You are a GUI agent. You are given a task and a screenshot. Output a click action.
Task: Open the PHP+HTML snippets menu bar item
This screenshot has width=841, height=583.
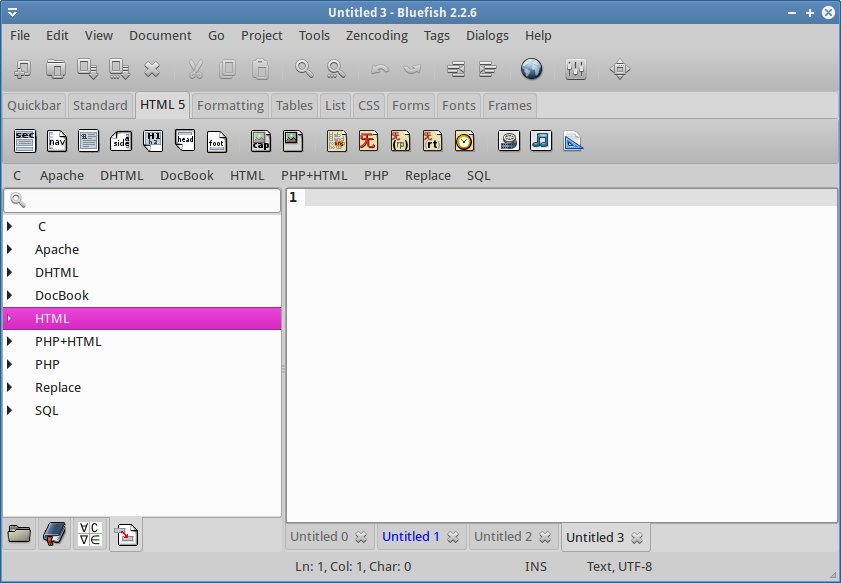(x=314, y=176)
